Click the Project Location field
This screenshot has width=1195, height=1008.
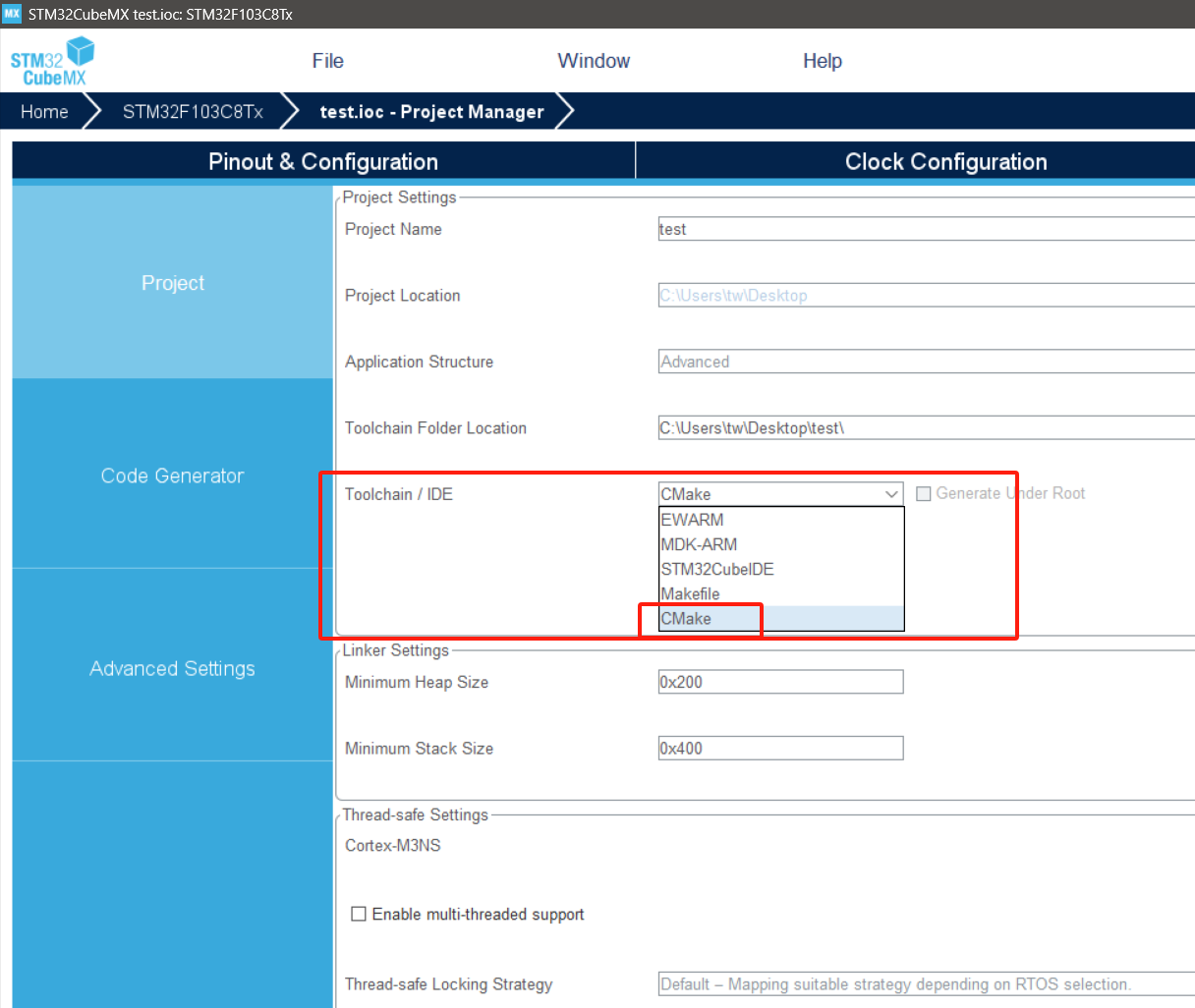[x=927, y=296]
